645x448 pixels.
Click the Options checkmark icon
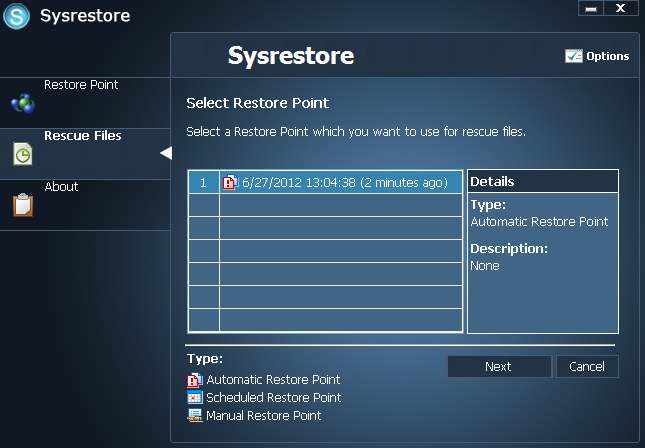tap(573, 56)
